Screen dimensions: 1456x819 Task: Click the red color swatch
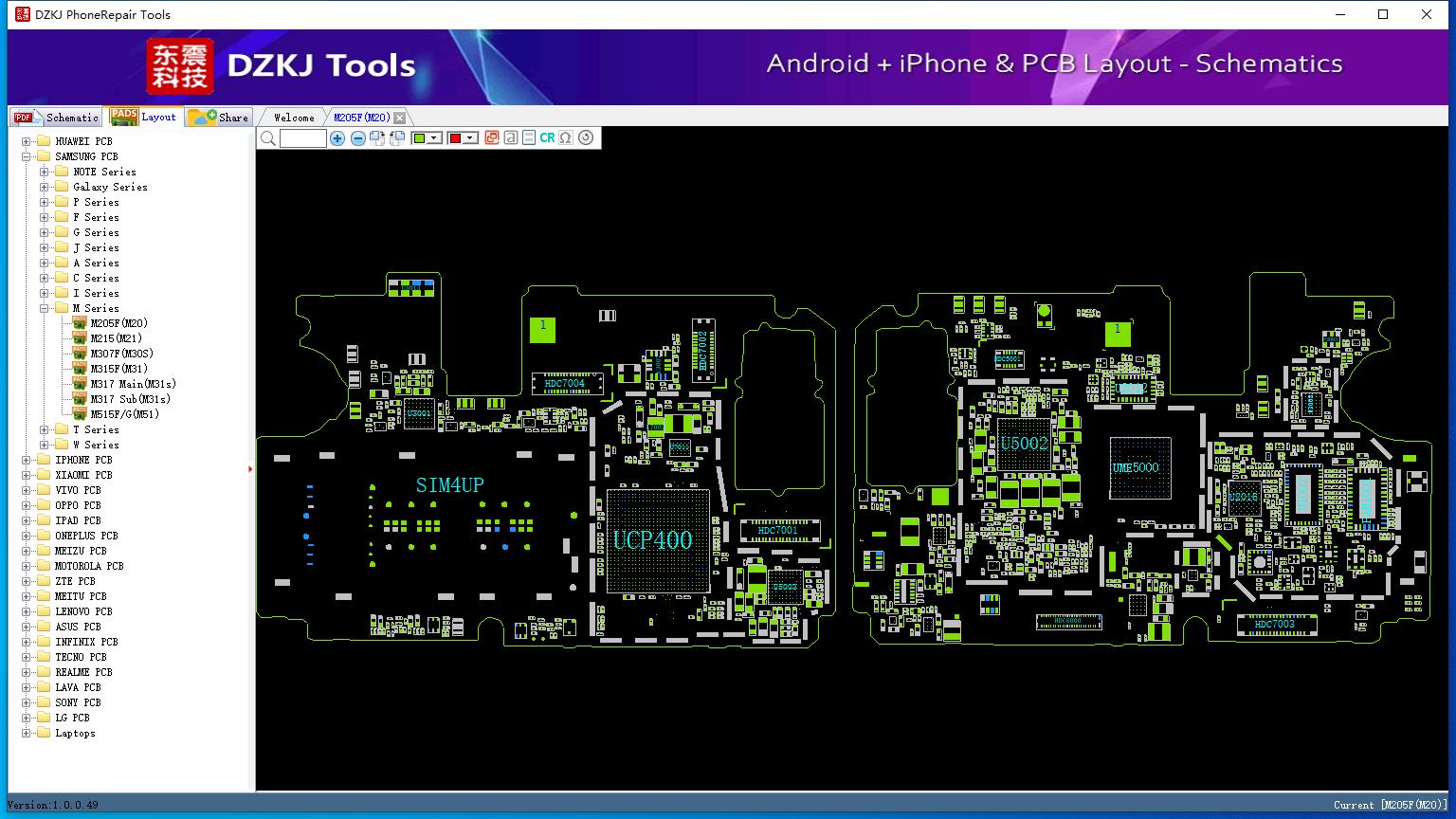point(455,138)
